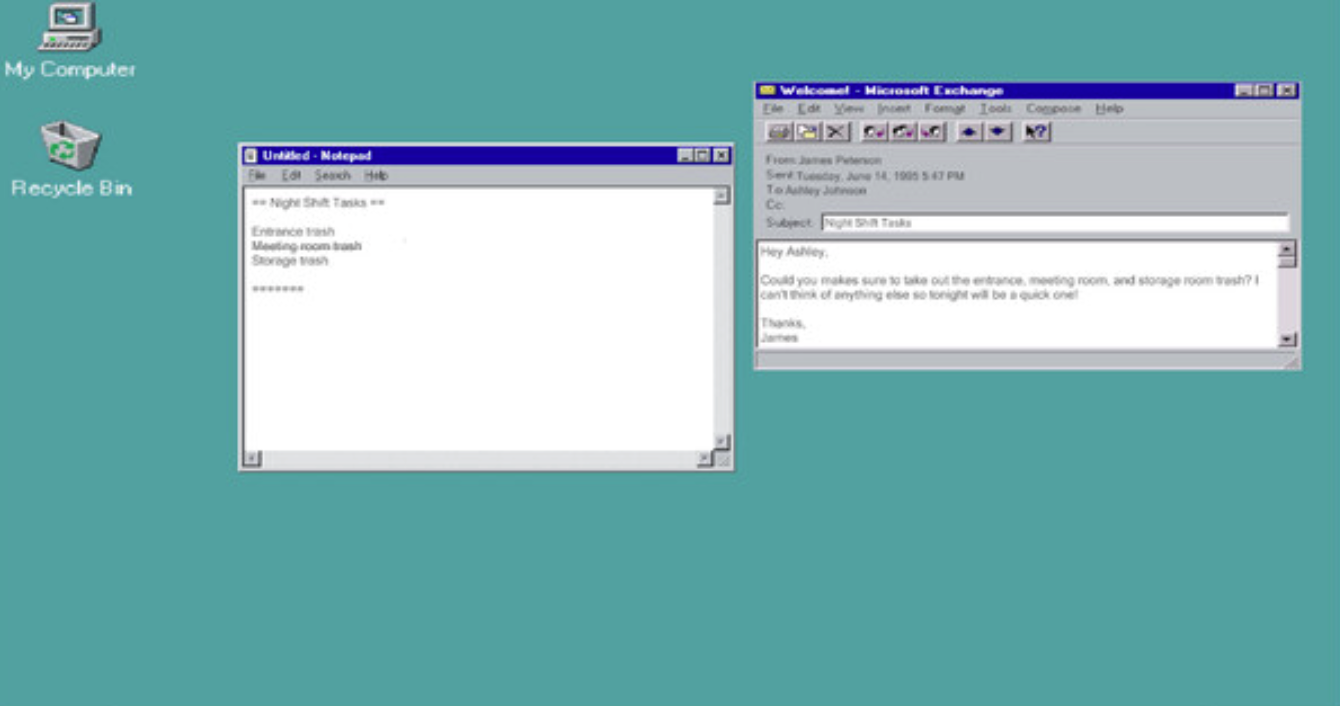Click 'Hey Ashley,' greeting in message body

[794, 252]
